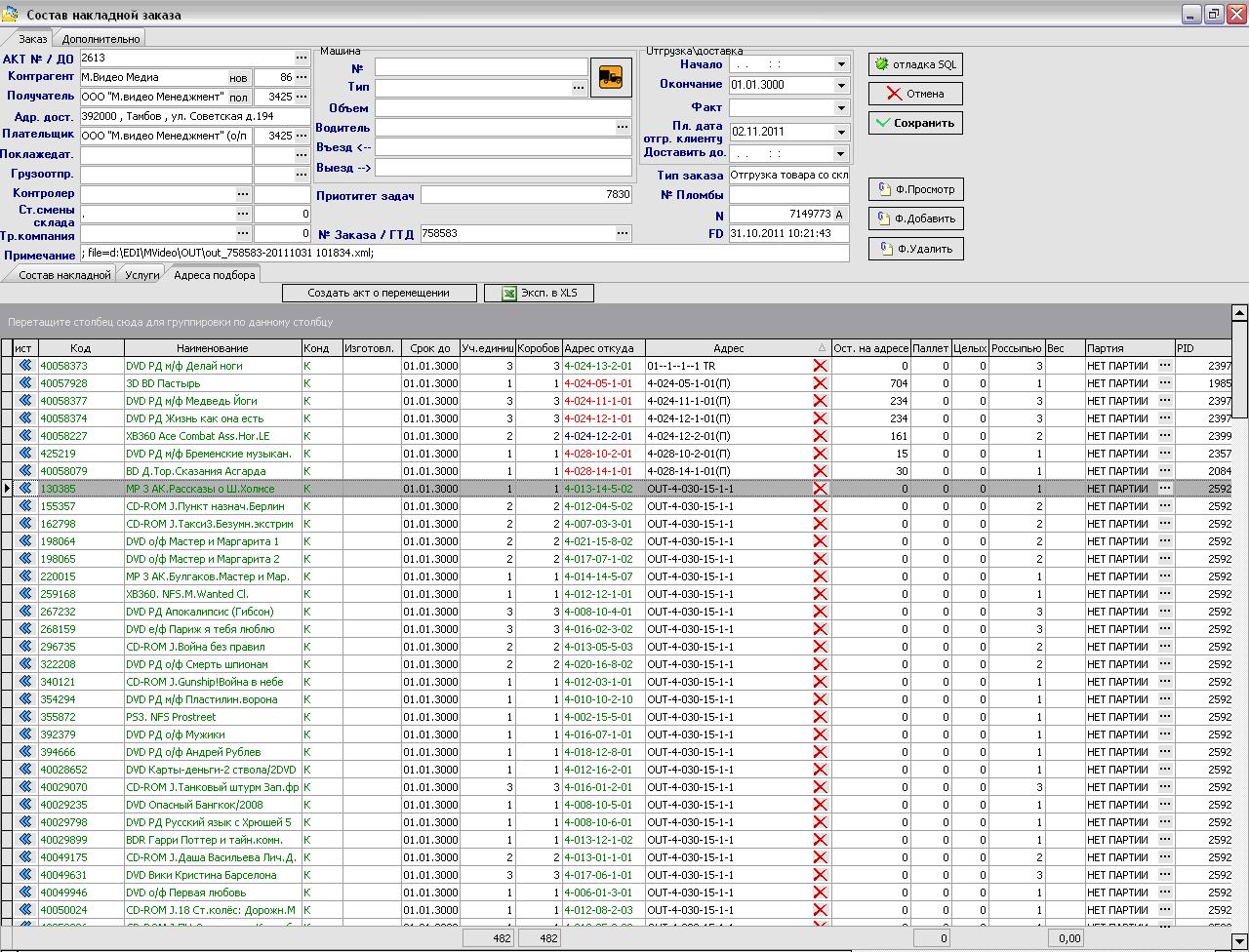Click Создать акт о перемещении button

(x=379, y=293)
